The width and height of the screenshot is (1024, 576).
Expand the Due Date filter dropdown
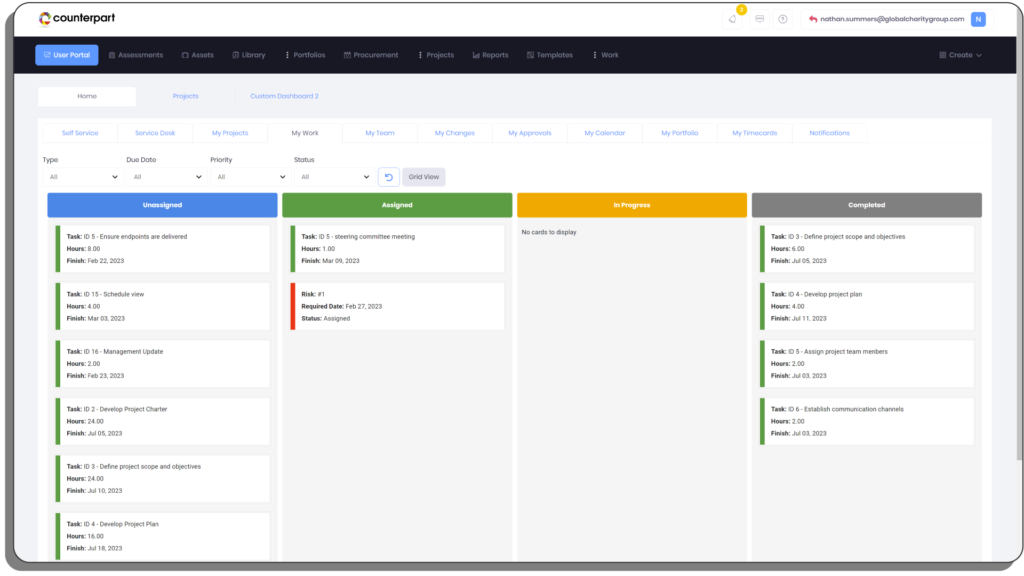click(x=164, y=177)
